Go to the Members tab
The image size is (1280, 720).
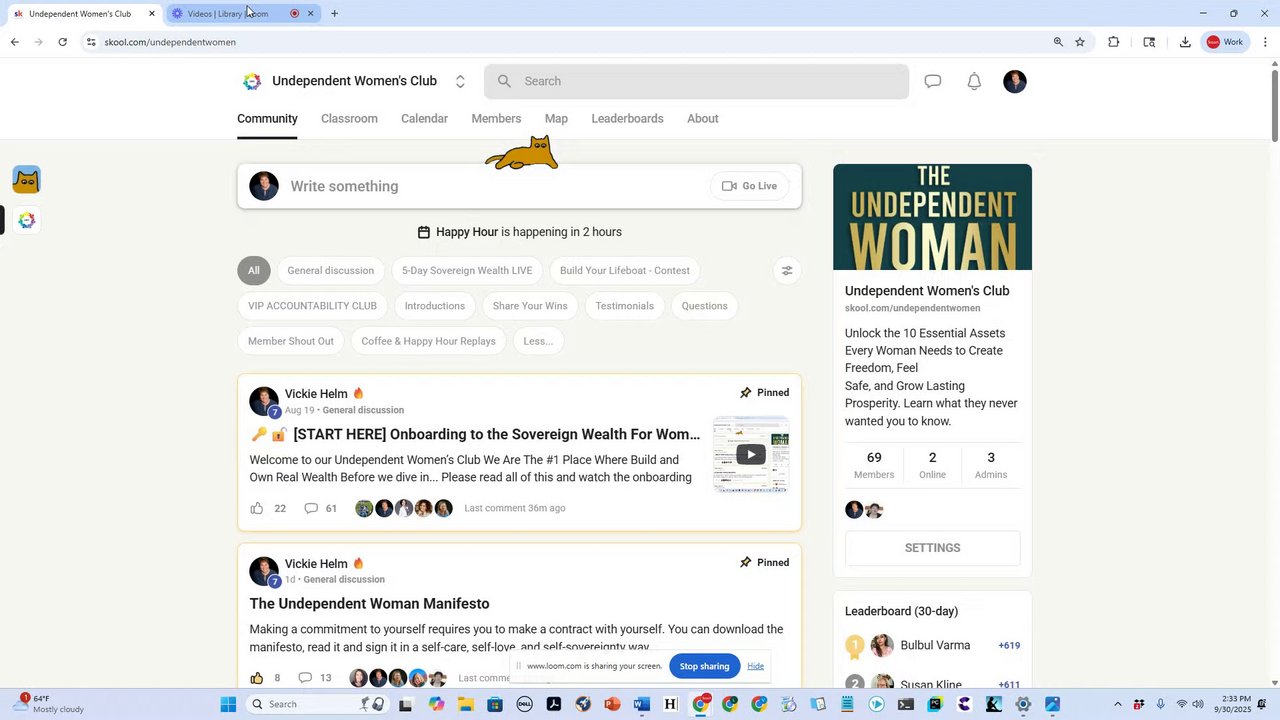[x=496, y=118]
